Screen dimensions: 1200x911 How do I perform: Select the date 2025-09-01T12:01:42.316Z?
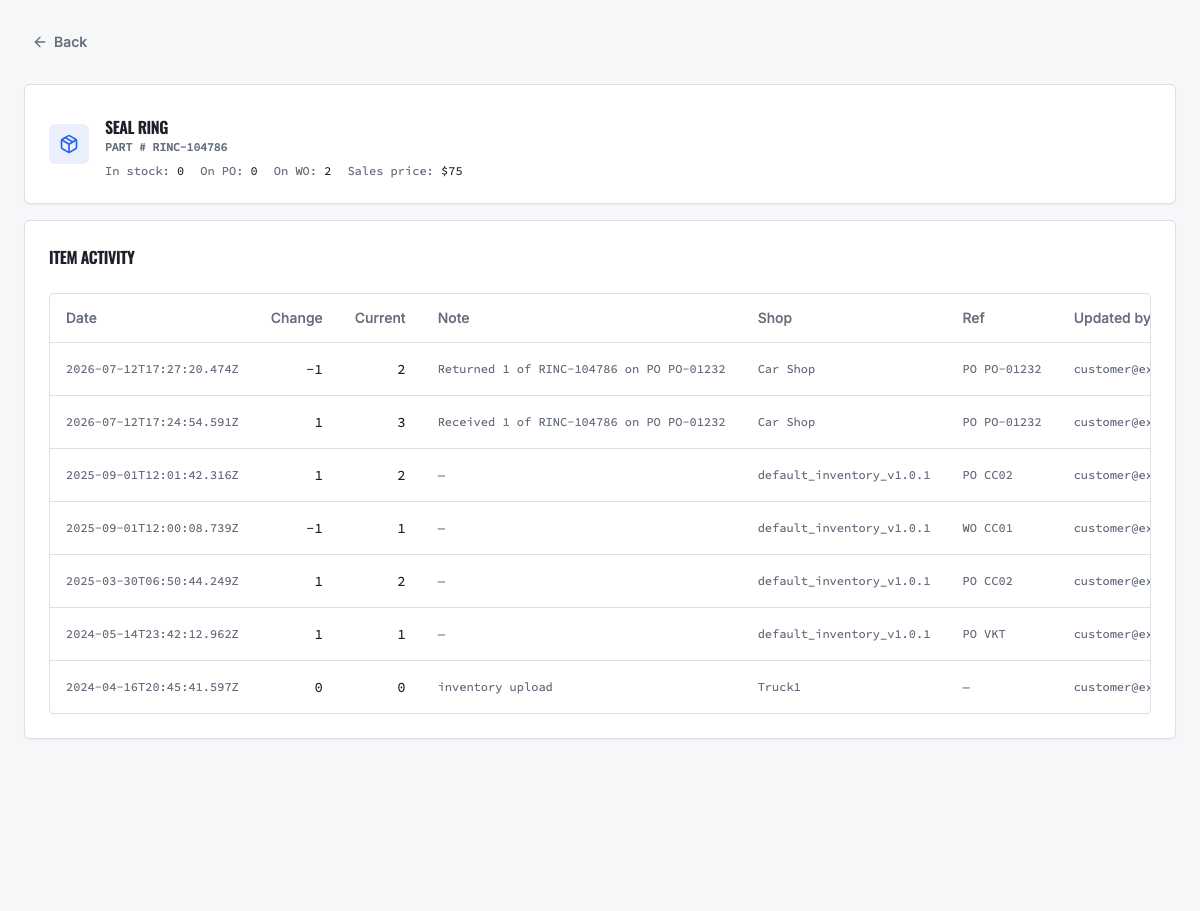[x=152, y=475]
